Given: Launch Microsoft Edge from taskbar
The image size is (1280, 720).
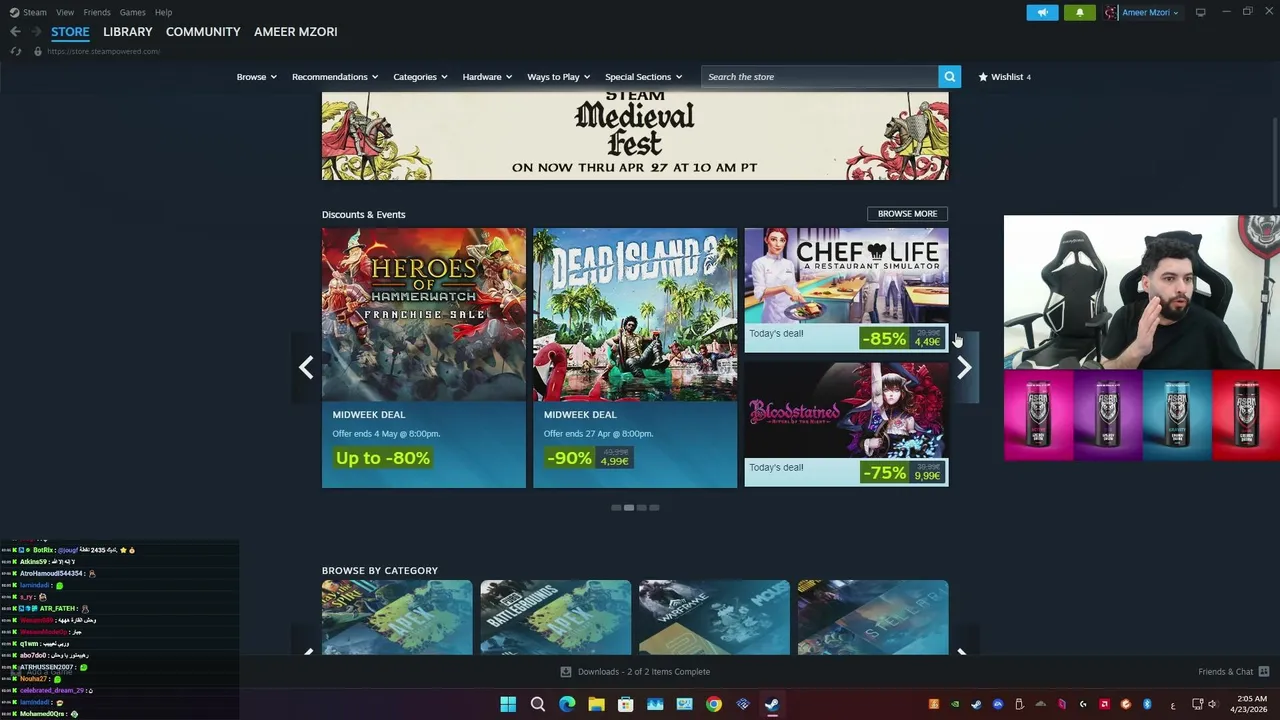Looking at the screenshot, I should 567,704.
